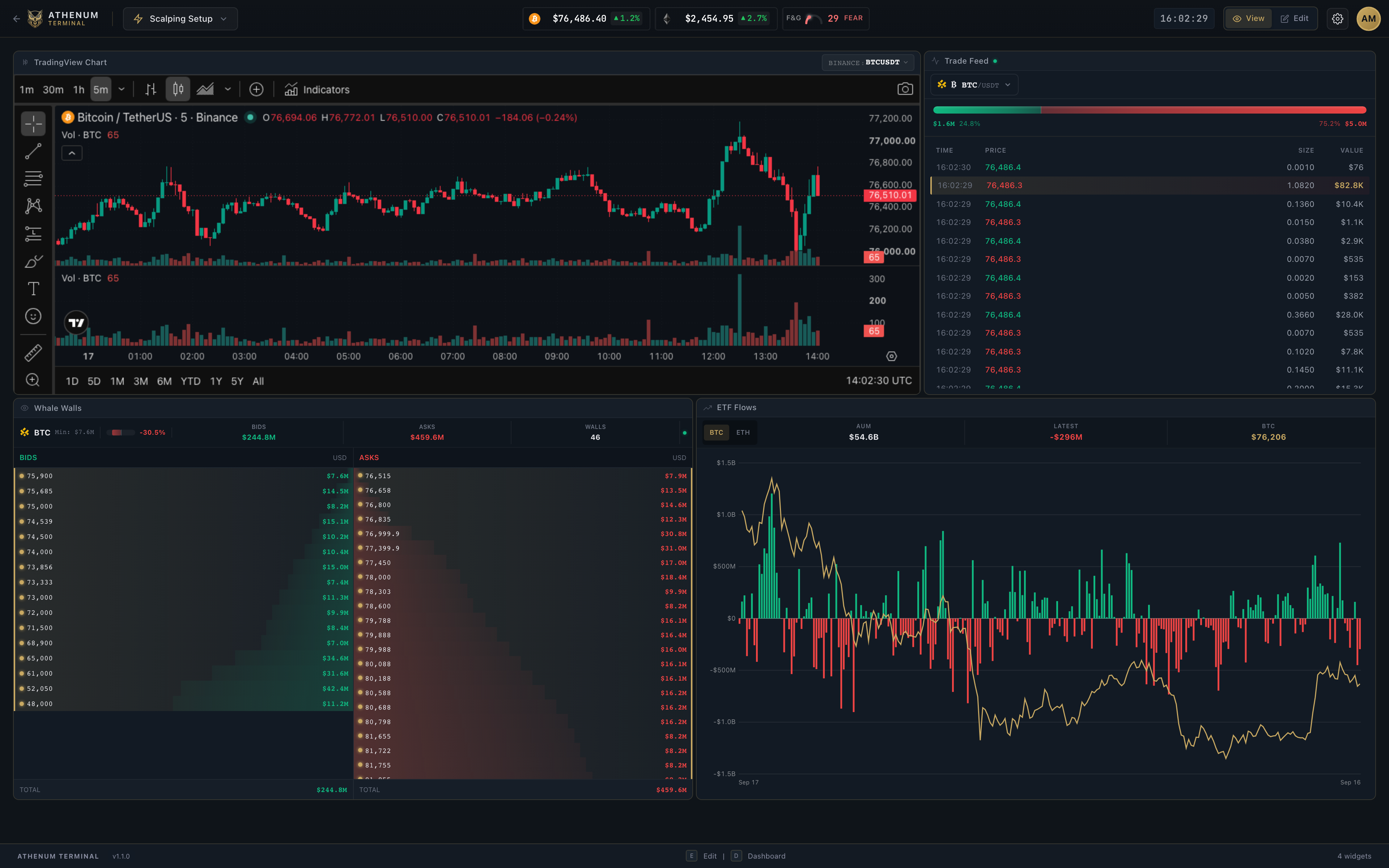
Task: Click Edit shortcut in footer
Action: [x=701, y=856]
